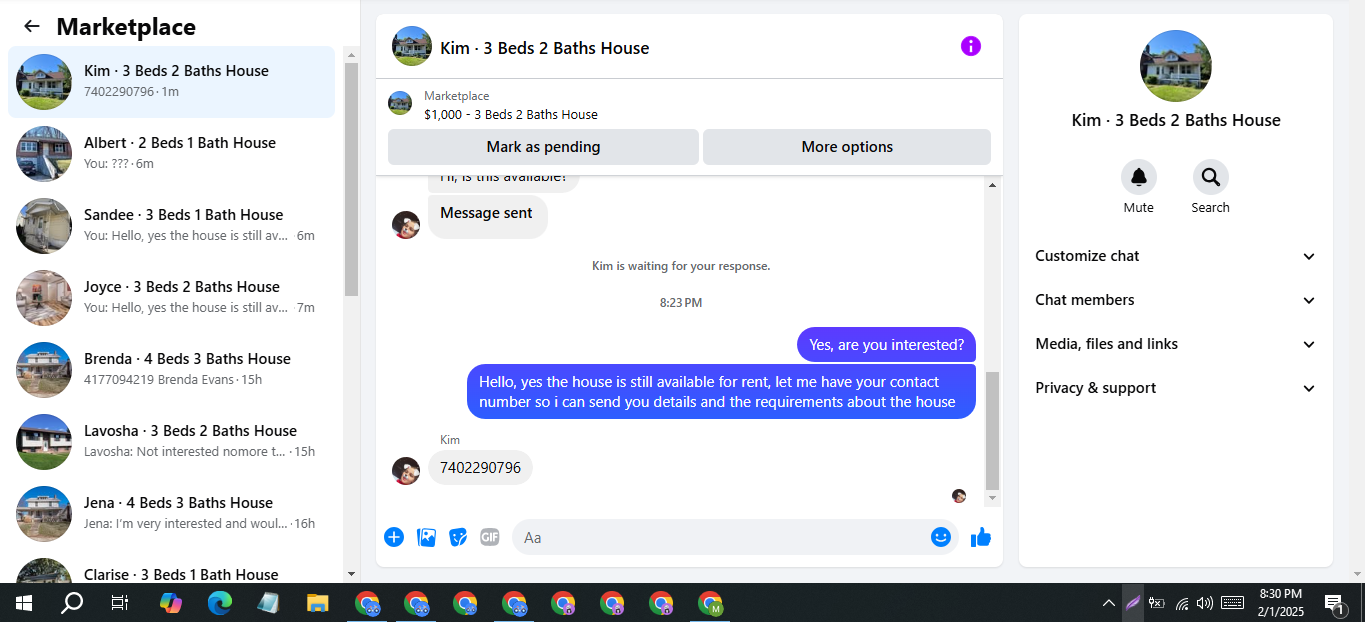Click the back arrow beside Marketplace
This screenshot has width=1365, height=622.
[32, 27]
